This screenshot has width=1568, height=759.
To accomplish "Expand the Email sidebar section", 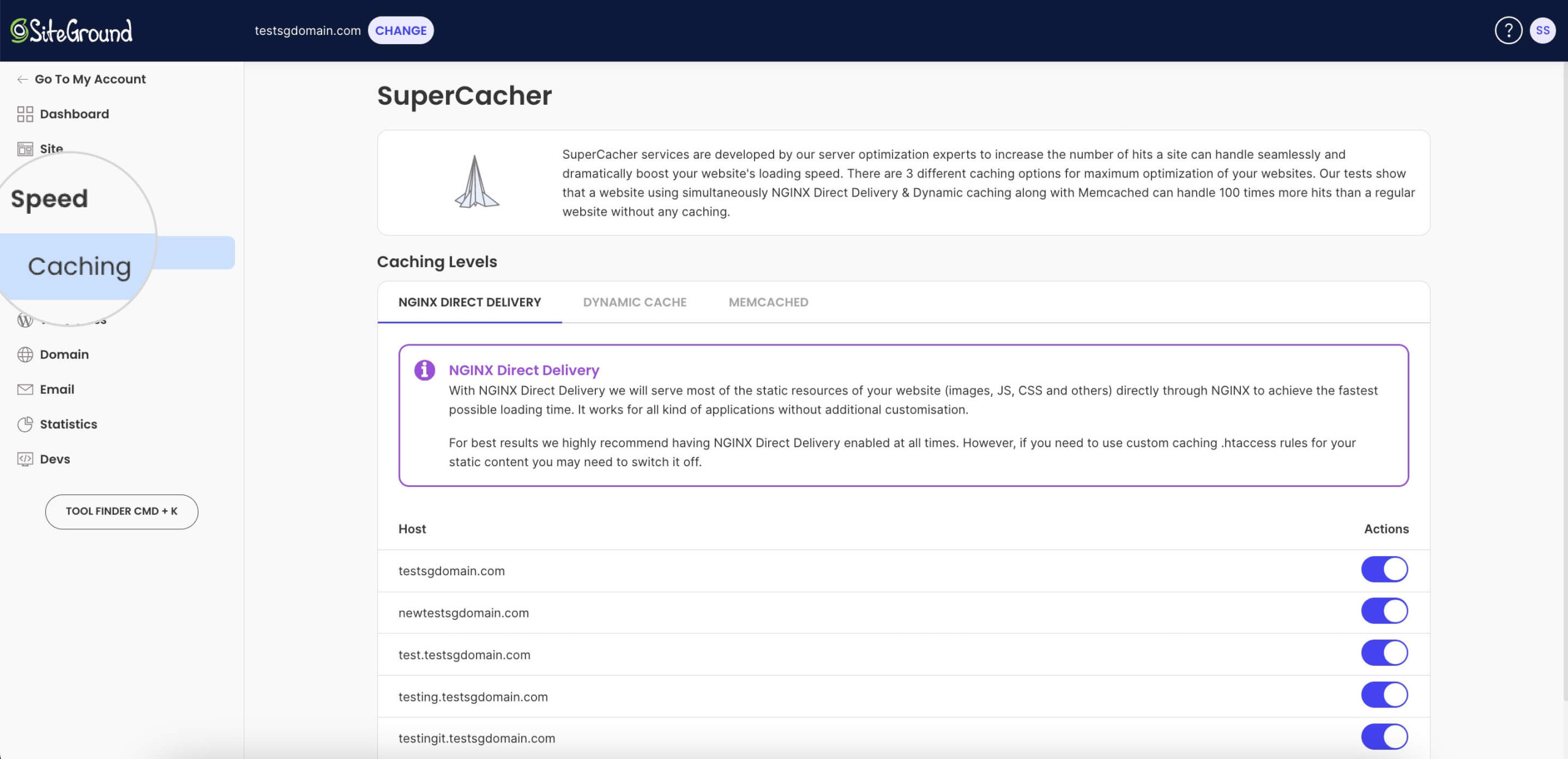I will point(57,390).
